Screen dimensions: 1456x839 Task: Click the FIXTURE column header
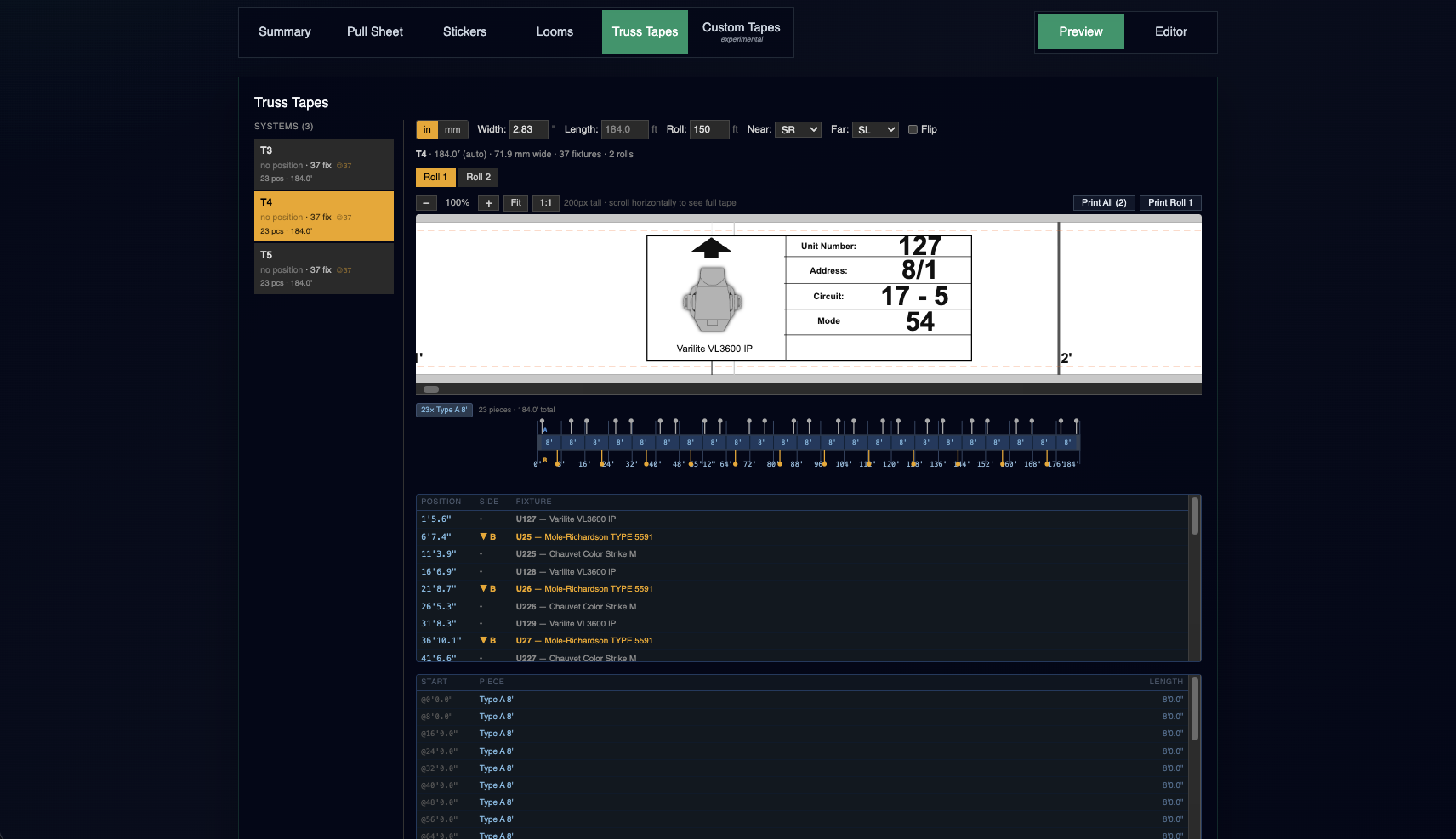[533, 502]
